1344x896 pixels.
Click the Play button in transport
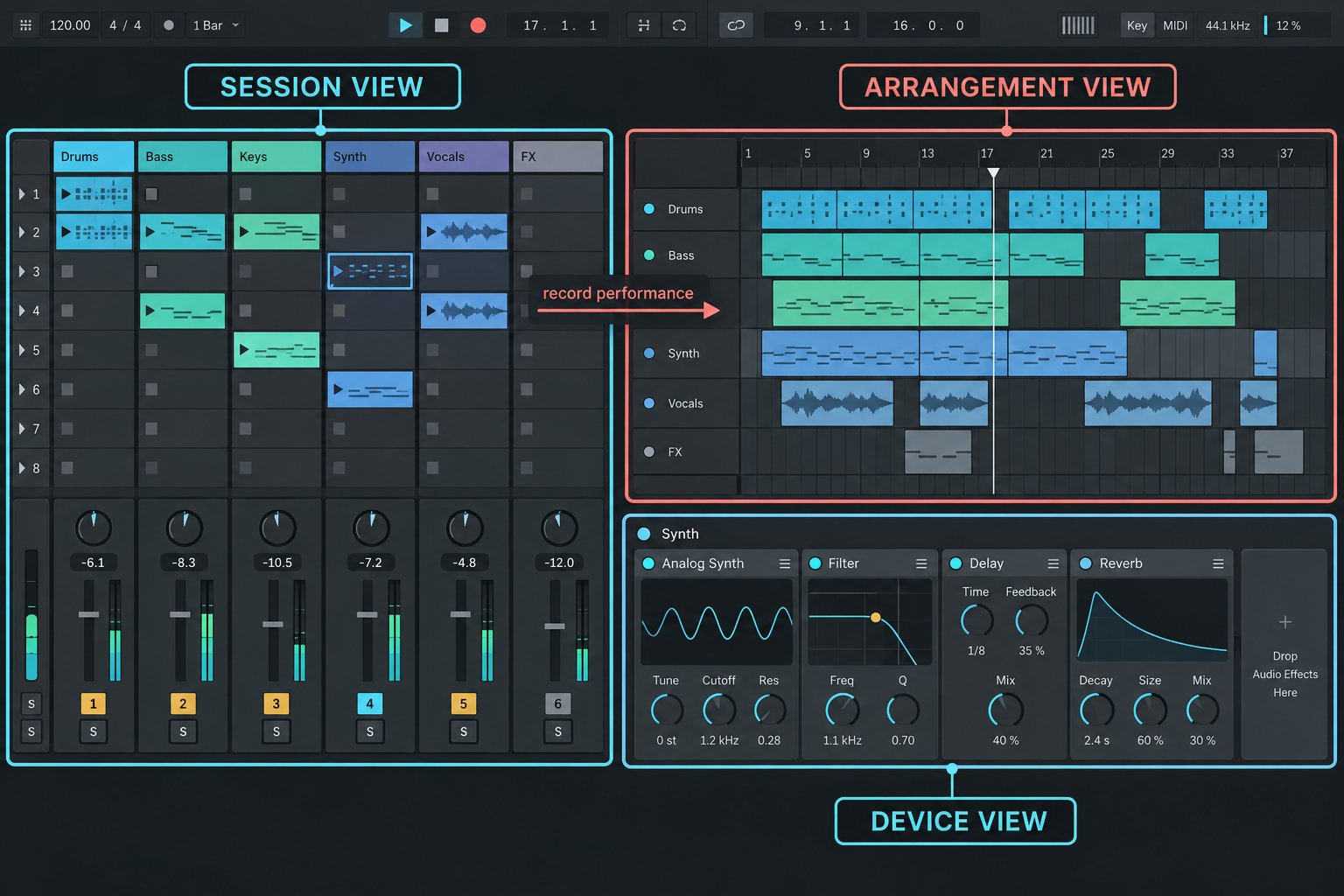pyautogui.click(x=405, y=25)
